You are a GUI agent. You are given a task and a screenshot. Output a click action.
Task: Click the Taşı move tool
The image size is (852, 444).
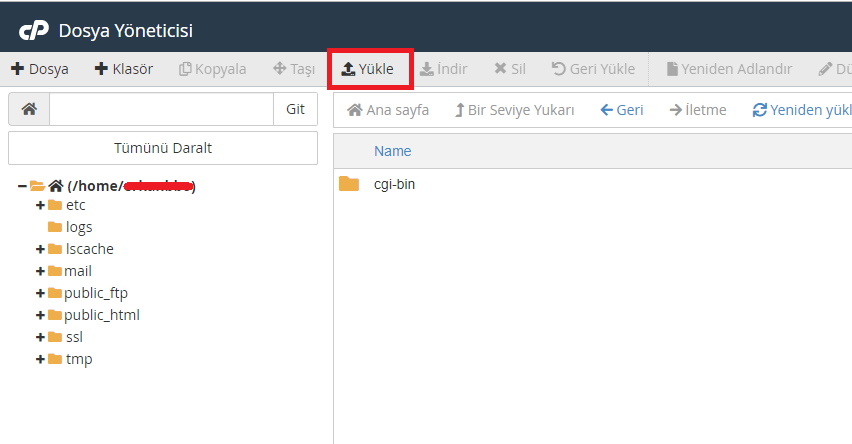click(294, 69)
